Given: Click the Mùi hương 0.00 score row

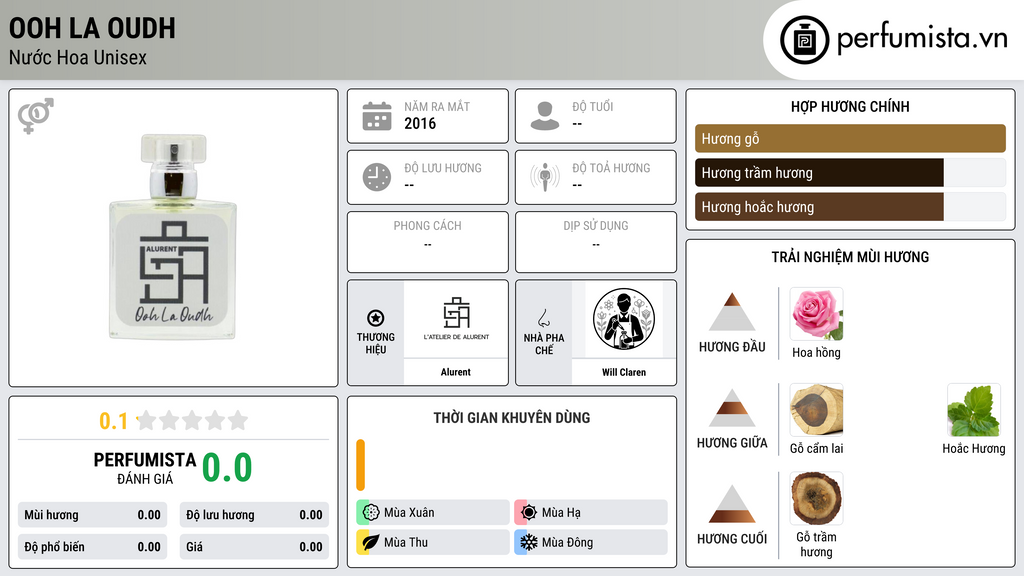Looking at the screenshot, I should (92, 515).
